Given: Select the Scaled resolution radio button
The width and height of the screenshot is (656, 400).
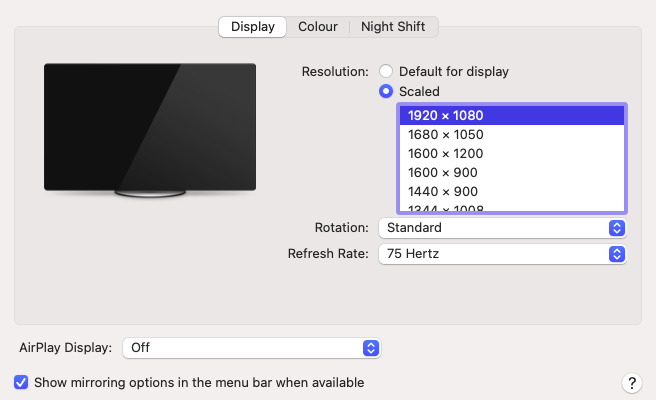Looking at the screenshot, I should 386,91.
